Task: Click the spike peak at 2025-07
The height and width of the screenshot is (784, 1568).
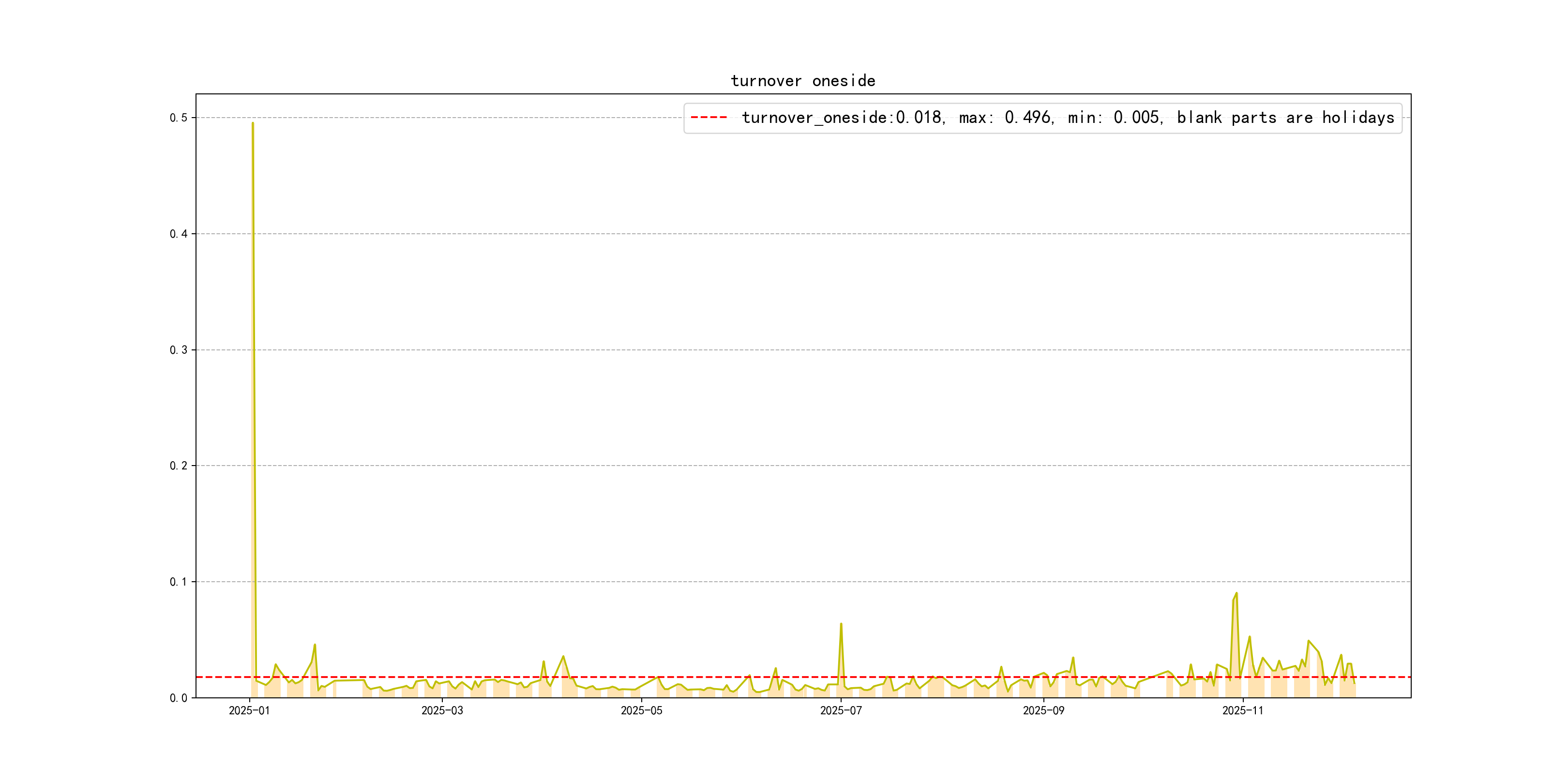Action: 841,624
